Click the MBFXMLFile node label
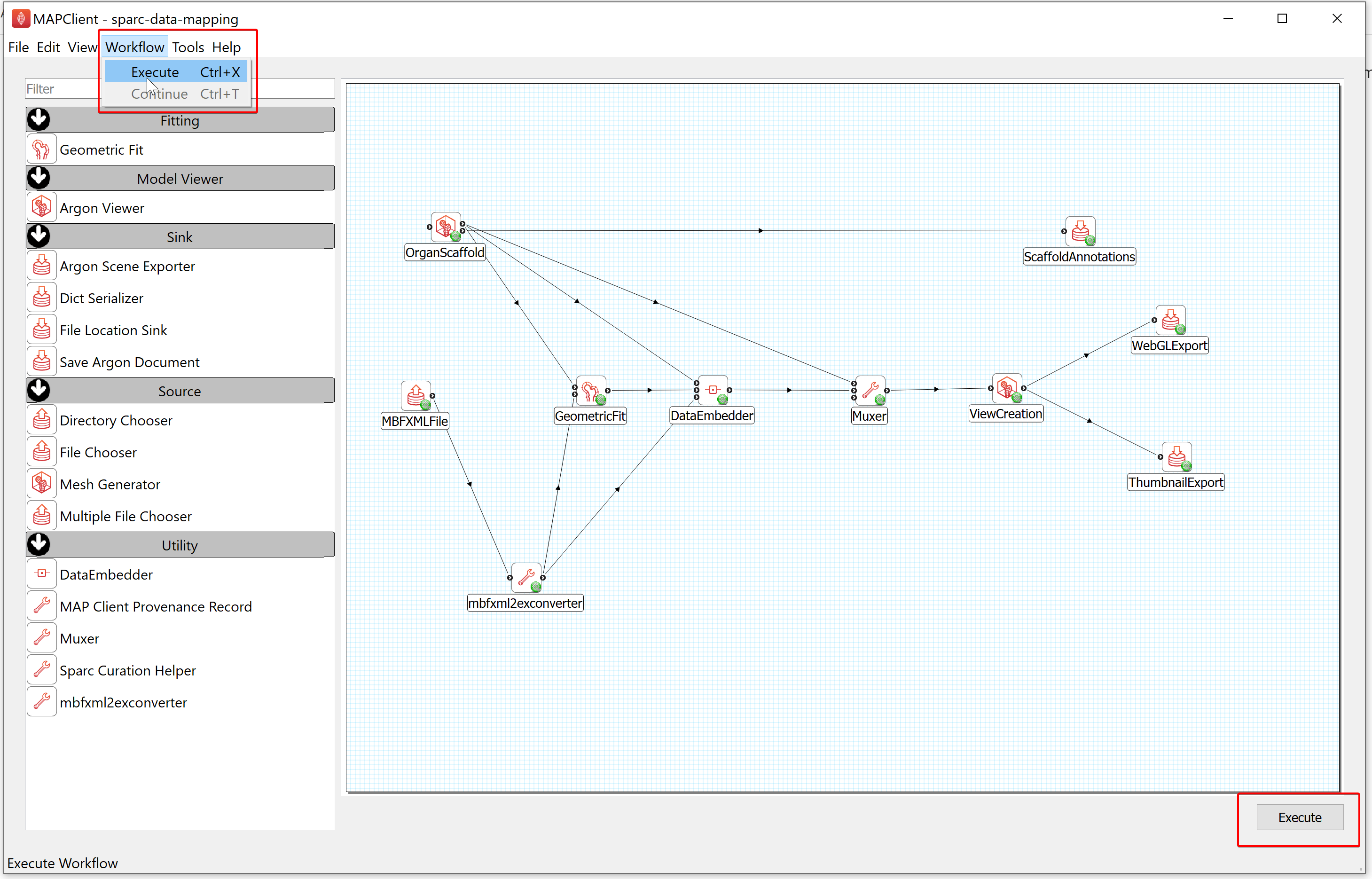This screenshot has height=879, width=1372. pos(415,421)
